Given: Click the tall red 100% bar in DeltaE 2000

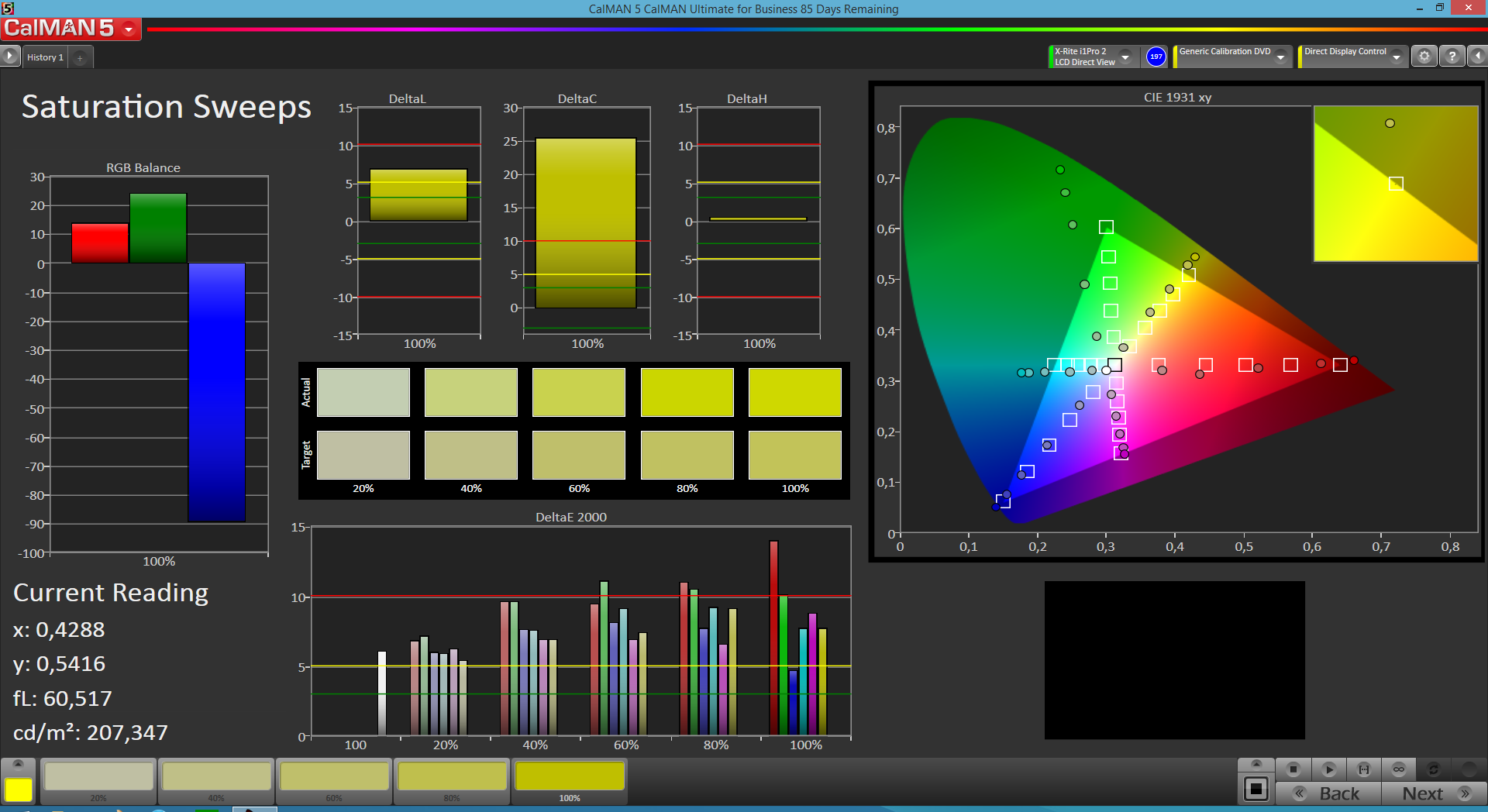Looking at the screenshot, I should (x=773, y=638).
